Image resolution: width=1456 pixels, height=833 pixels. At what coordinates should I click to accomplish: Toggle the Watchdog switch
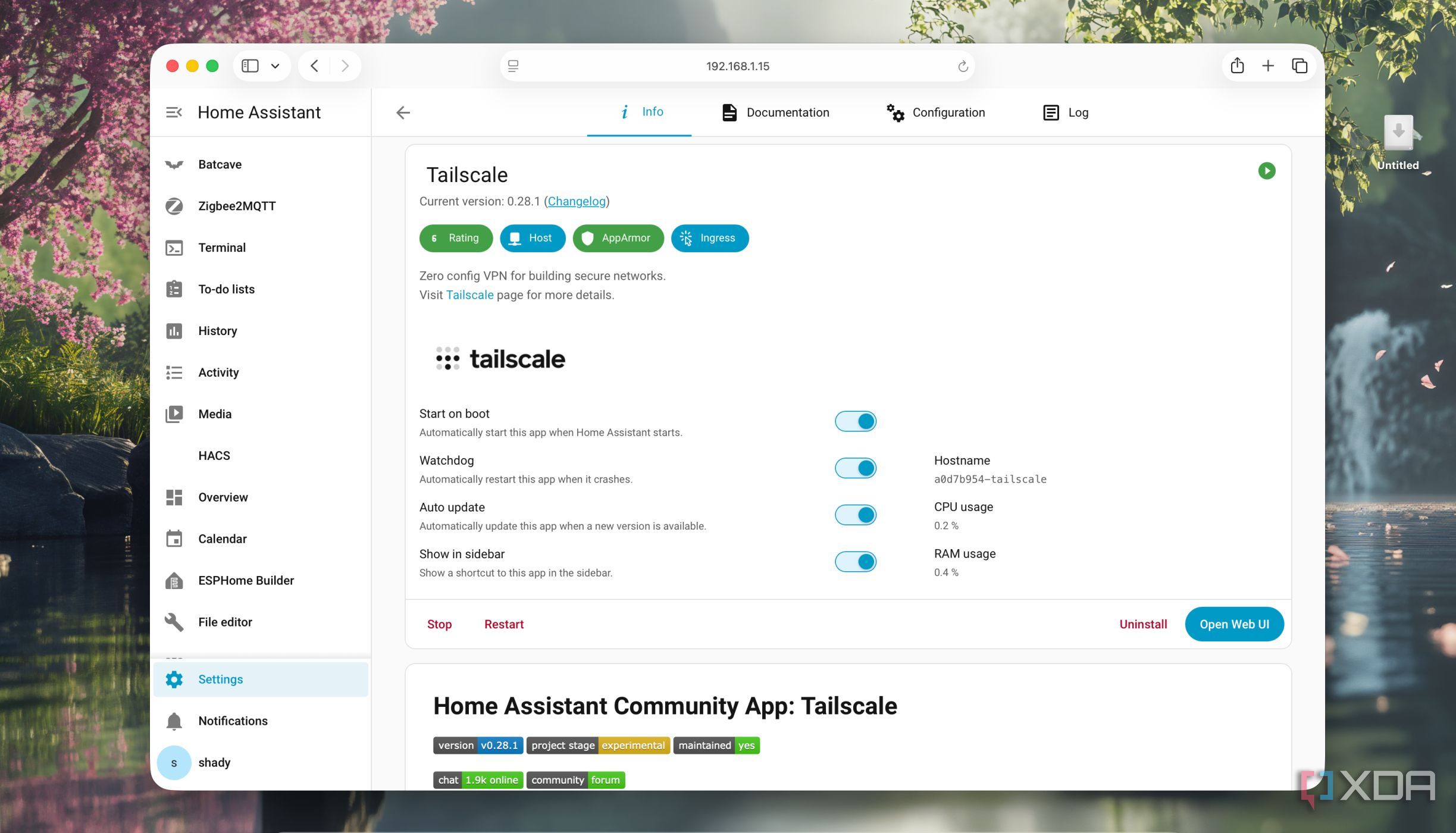[856, 468]
